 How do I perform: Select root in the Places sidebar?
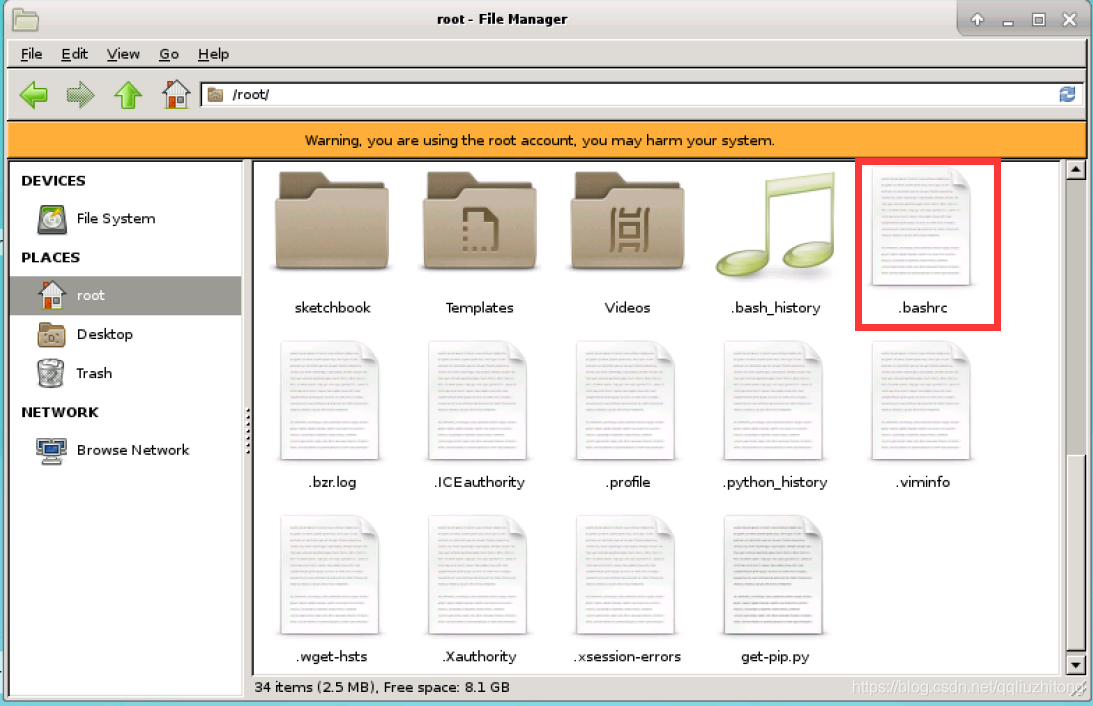point(125,296)
